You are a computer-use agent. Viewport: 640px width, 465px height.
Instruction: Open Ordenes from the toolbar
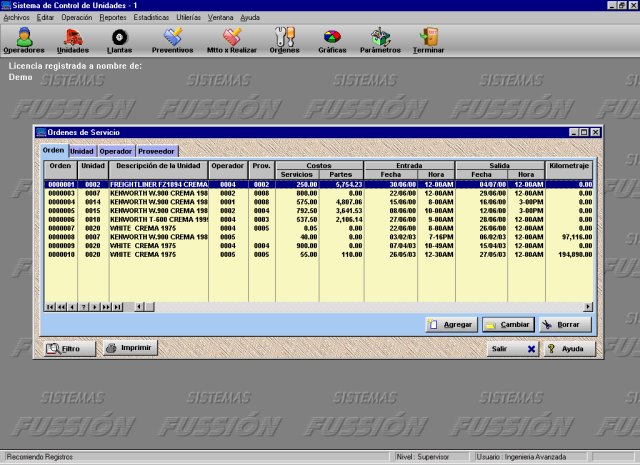coord(284,39)
